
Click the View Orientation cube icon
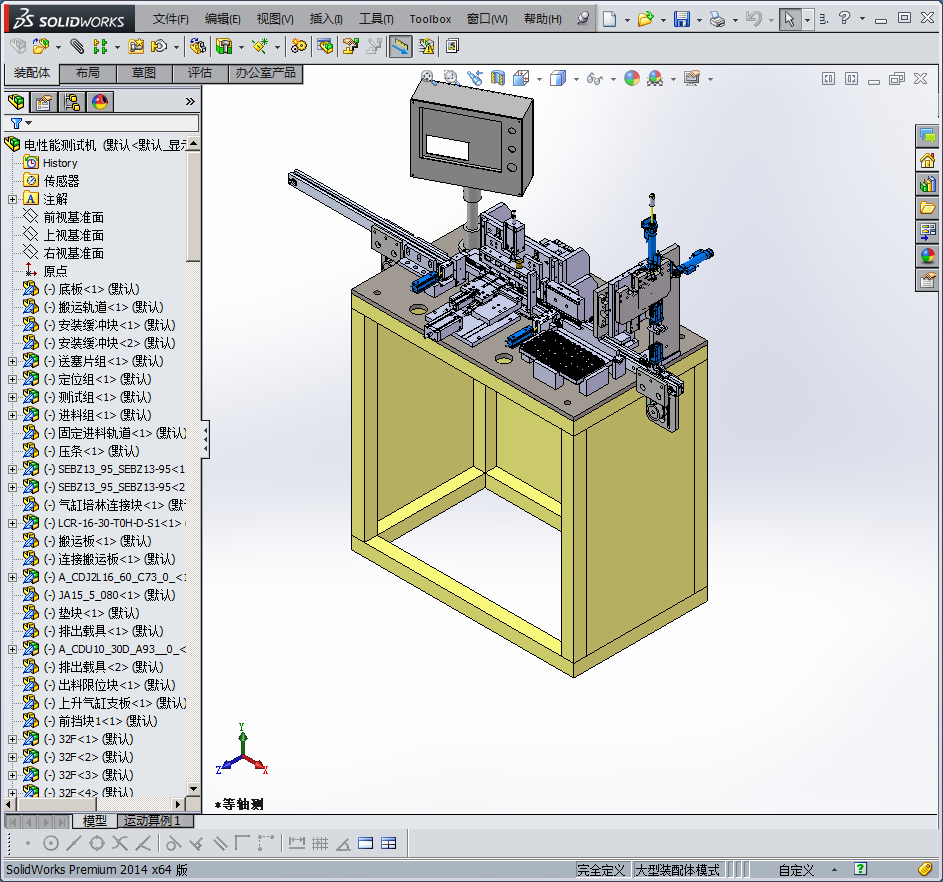pyautogui.click(x=521, y=78)
